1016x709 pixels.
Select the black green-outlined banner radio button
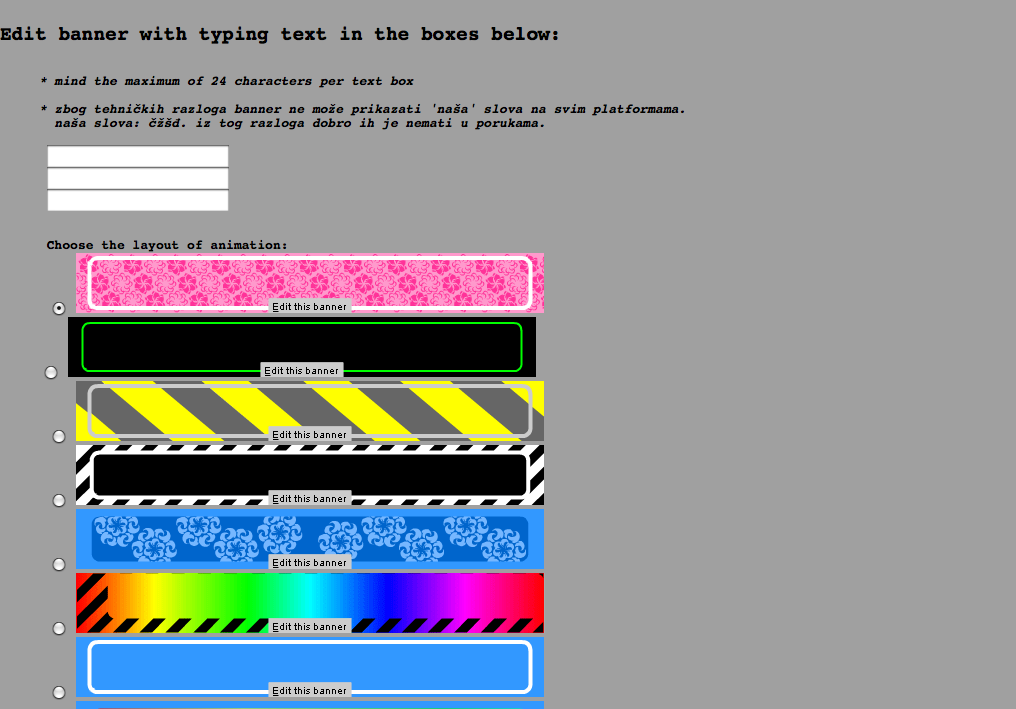(x=51, y=372)
